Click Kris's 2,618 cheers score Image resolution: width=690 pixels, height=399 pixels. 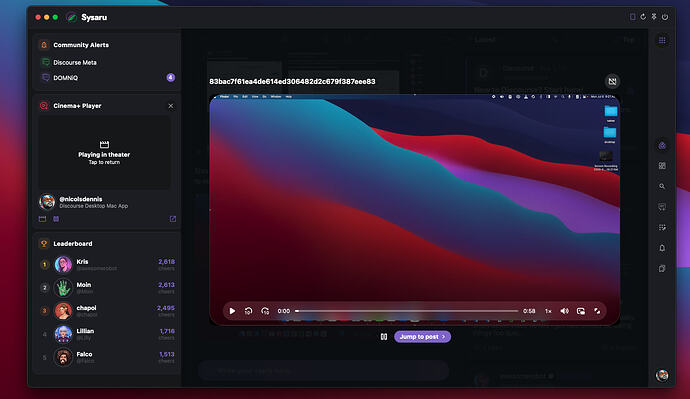[166, 262]
